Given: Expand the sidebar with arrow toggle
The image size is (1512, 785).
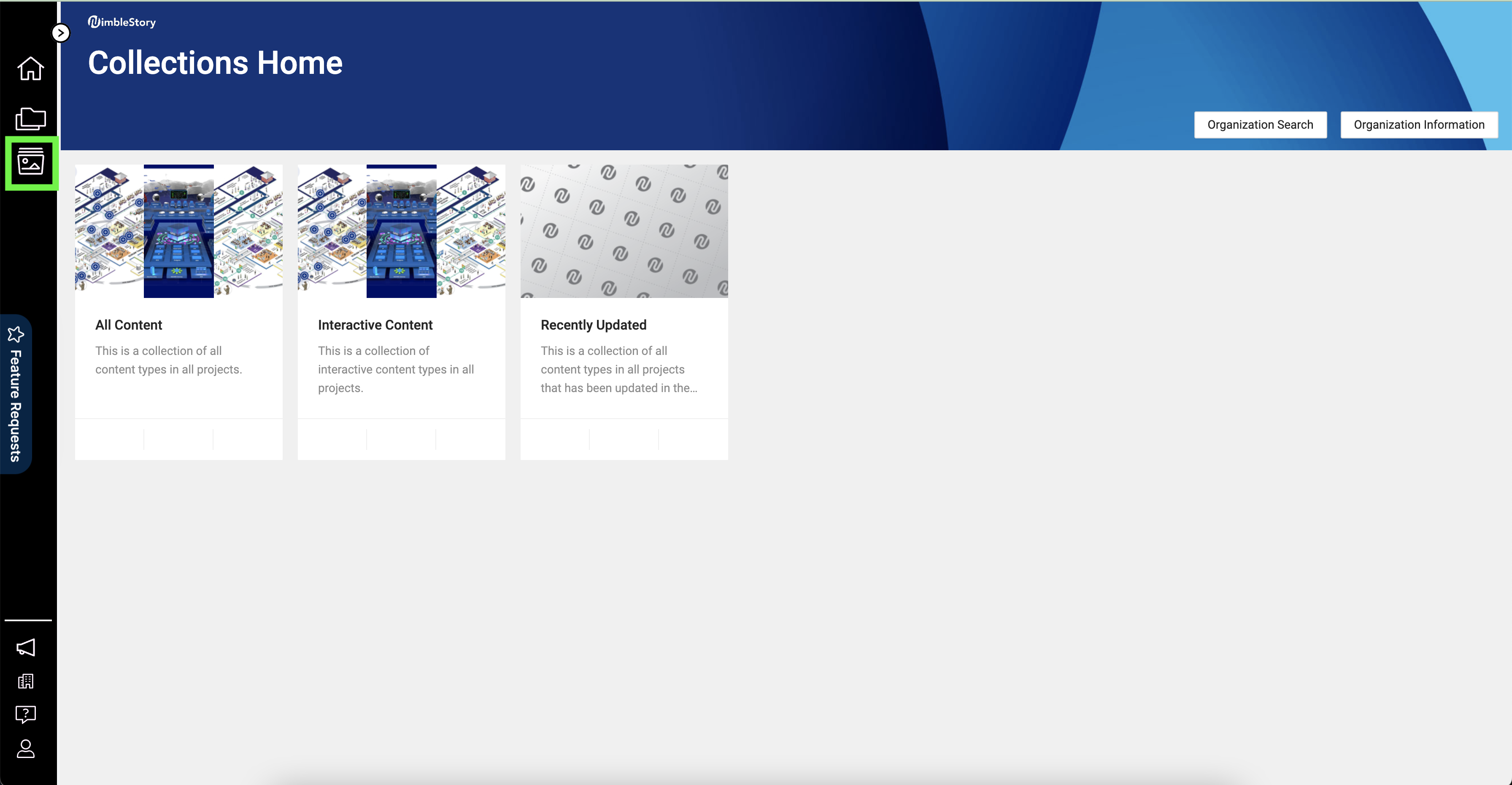Looking at the screenshot, I should [x=61, y=33].
